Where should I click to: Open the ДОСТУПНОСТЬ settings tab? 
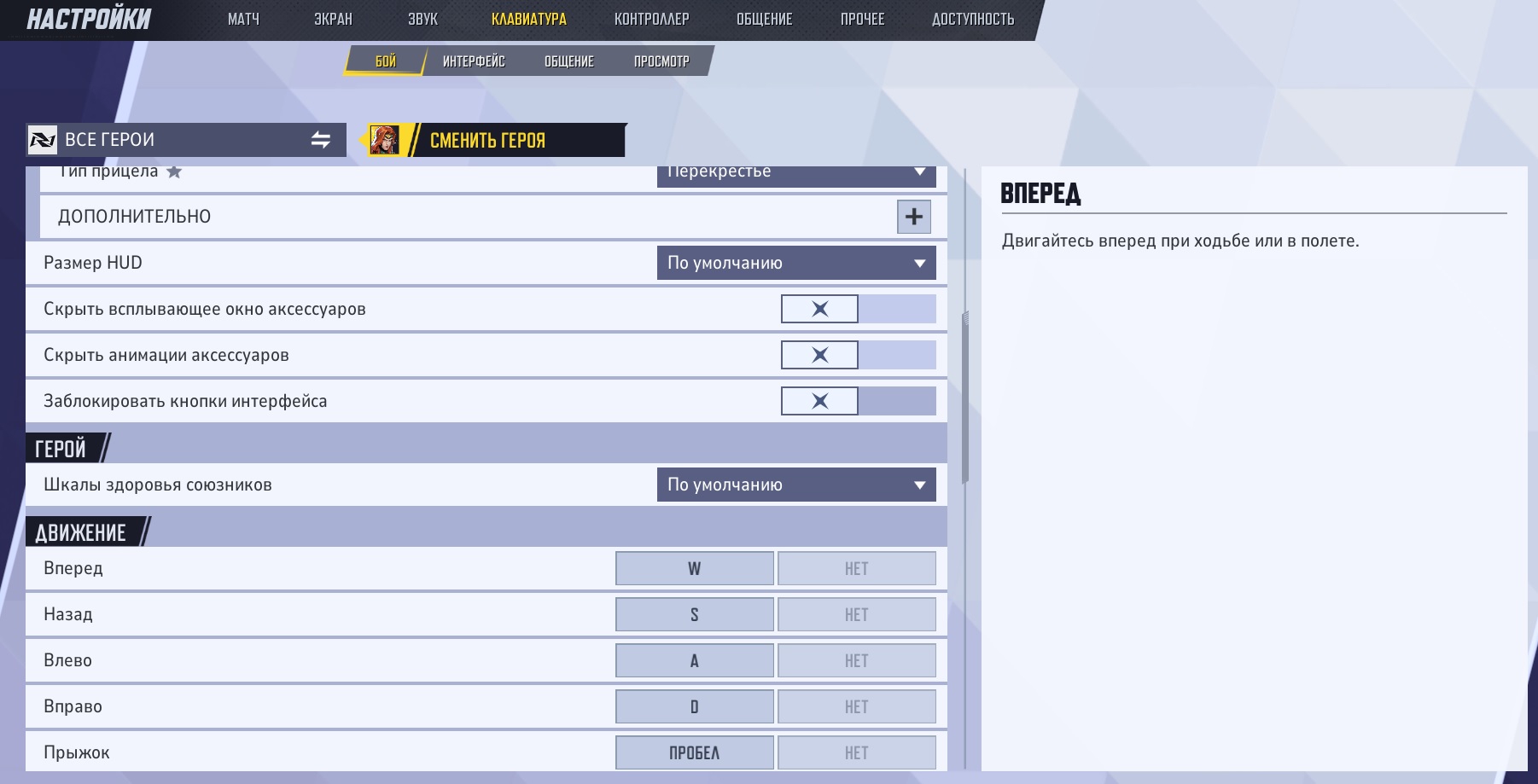[973, 19]
